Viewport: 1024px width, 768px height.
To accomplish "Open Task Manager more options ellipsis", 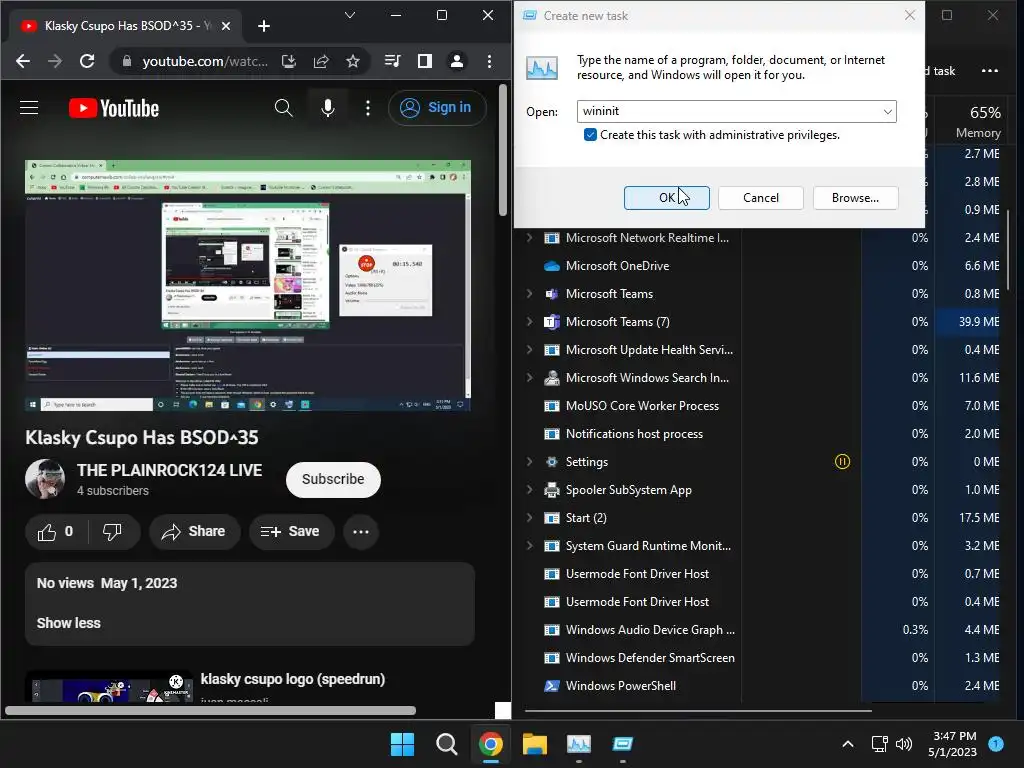I will [990, 71].
